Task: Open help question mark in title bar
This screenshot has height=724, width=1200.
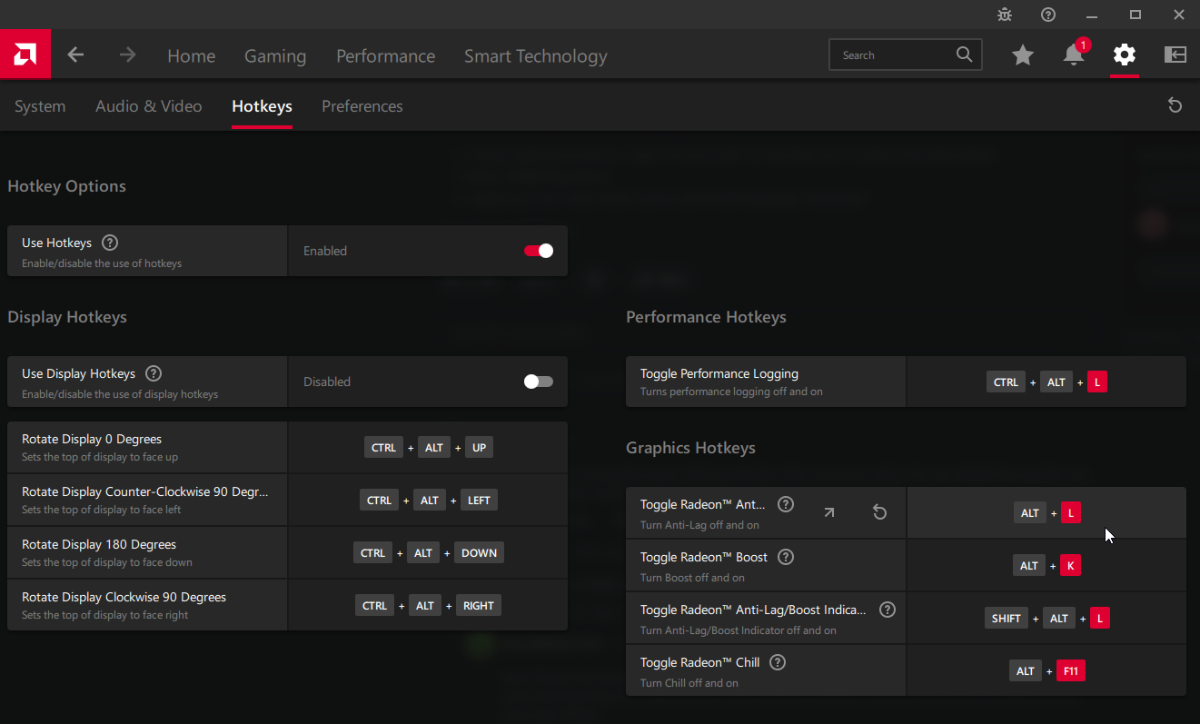Action: (1048, 14)
